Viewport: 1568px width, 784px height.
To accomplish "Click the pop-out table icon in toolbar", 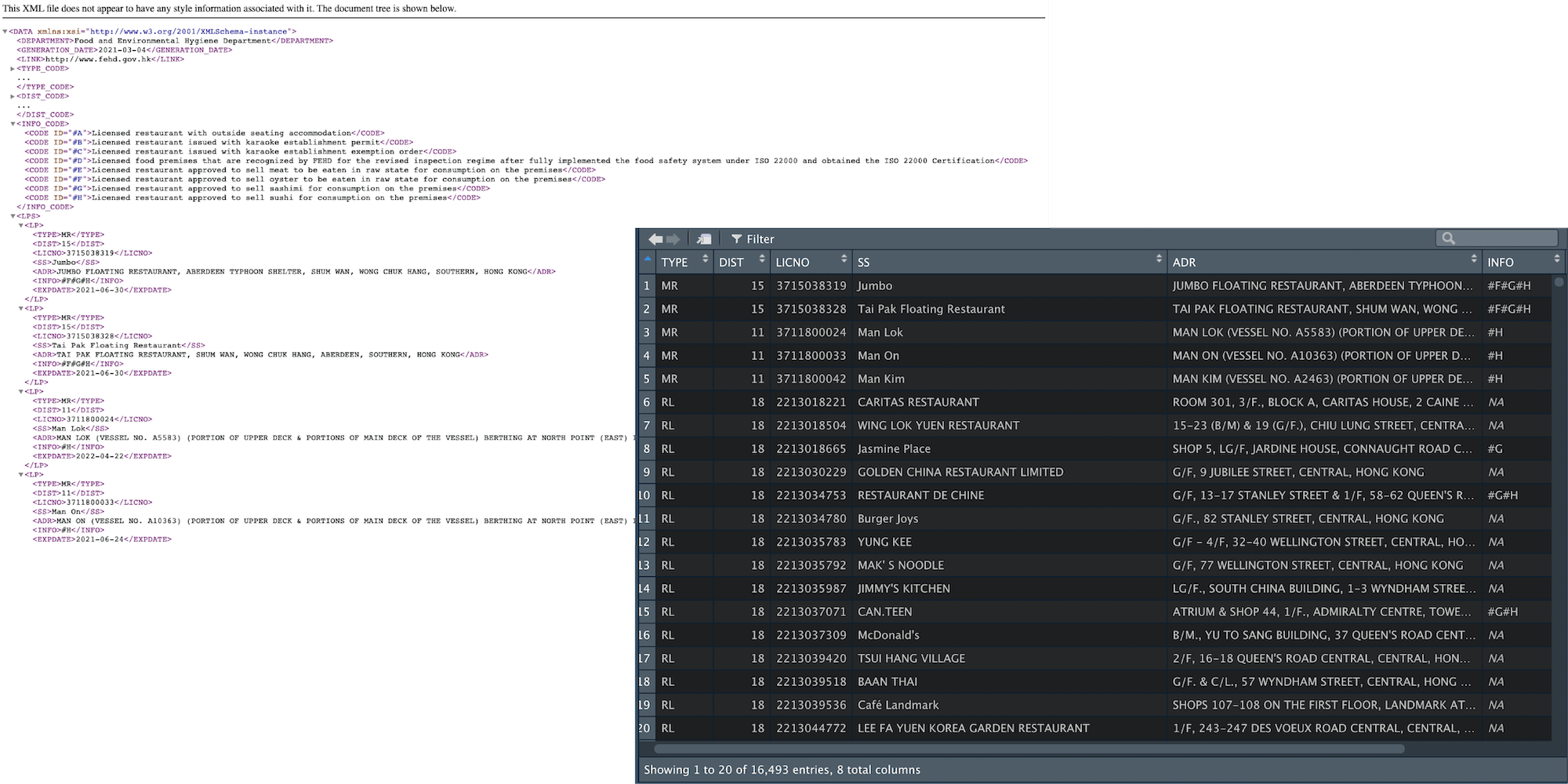I will click(705, 238).
